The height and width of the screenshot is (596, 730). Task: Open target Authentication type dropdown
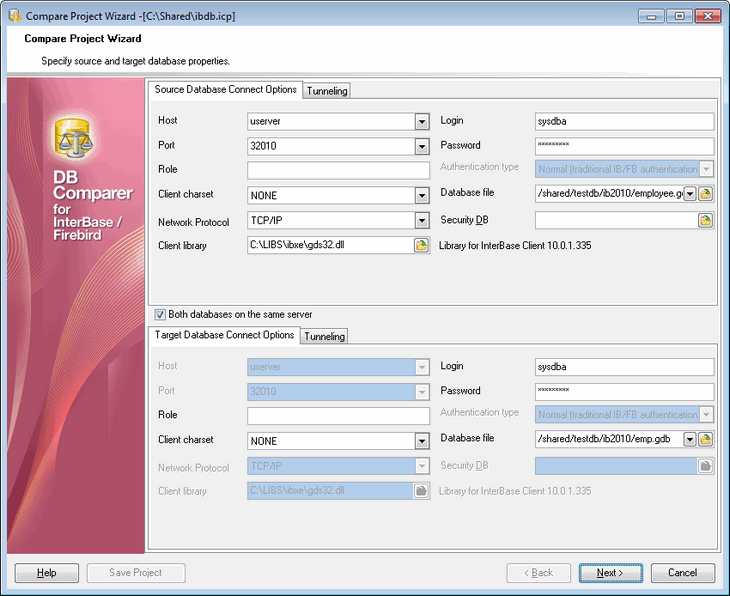(706, 414)
